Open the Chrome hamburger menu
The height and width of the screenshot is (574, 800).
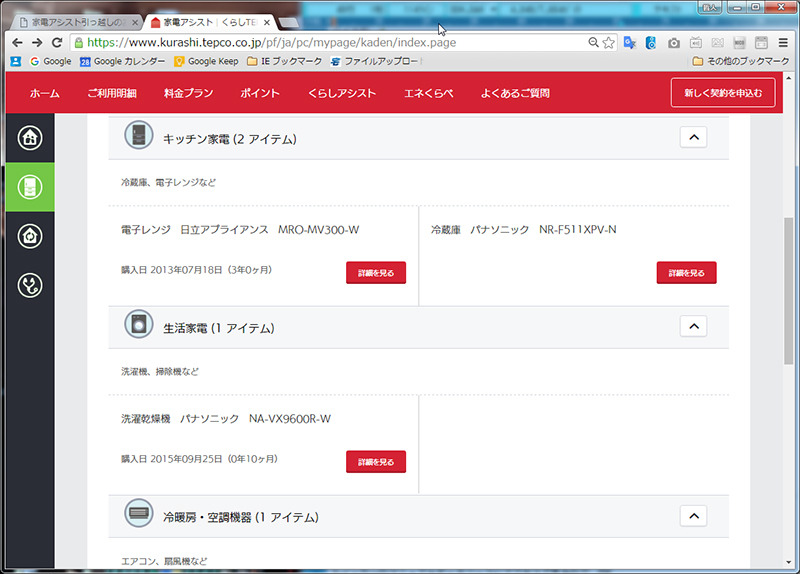[x=783, y=43]
